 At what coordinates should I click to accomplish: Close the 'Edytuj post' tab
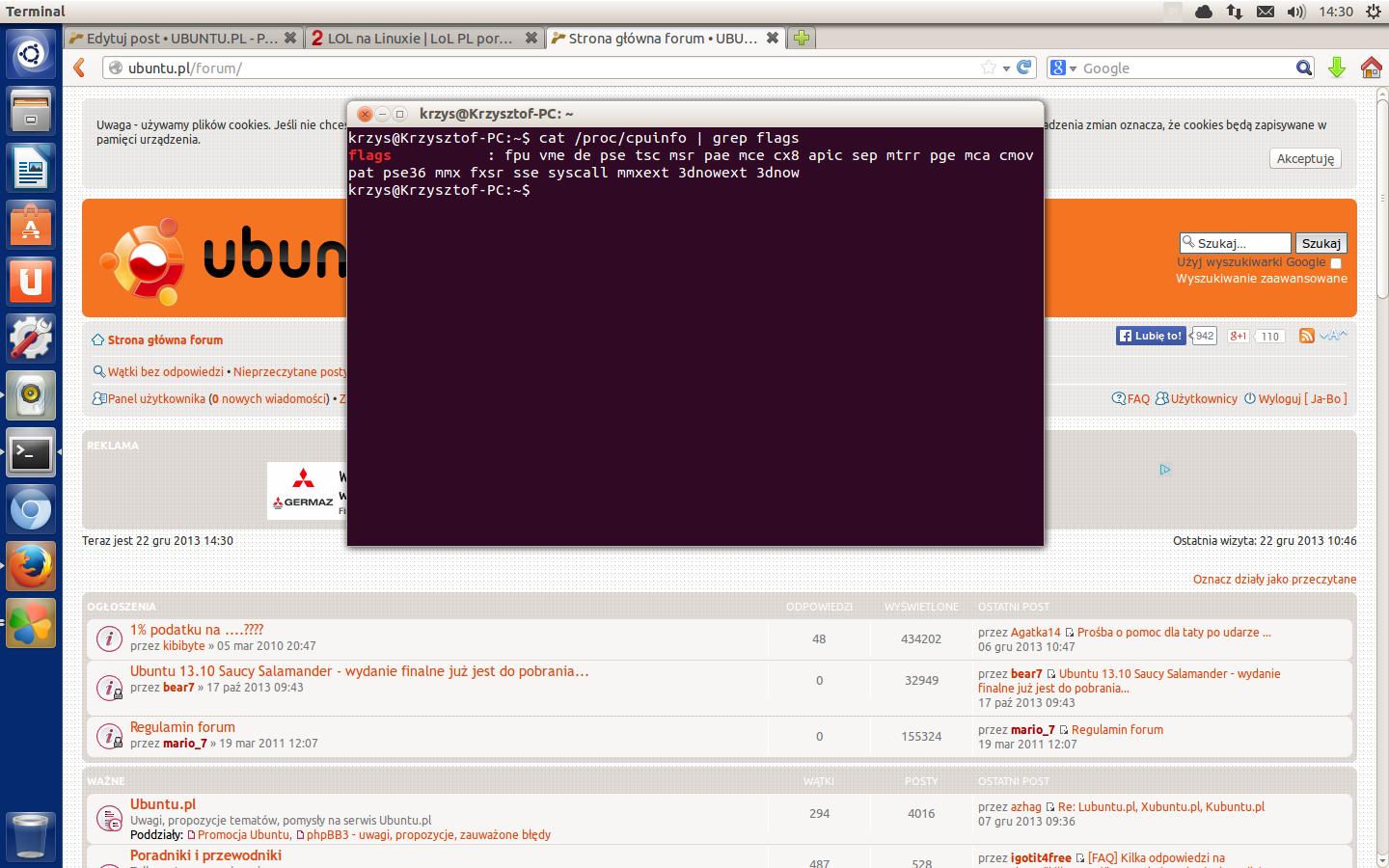tap(291, 39)
